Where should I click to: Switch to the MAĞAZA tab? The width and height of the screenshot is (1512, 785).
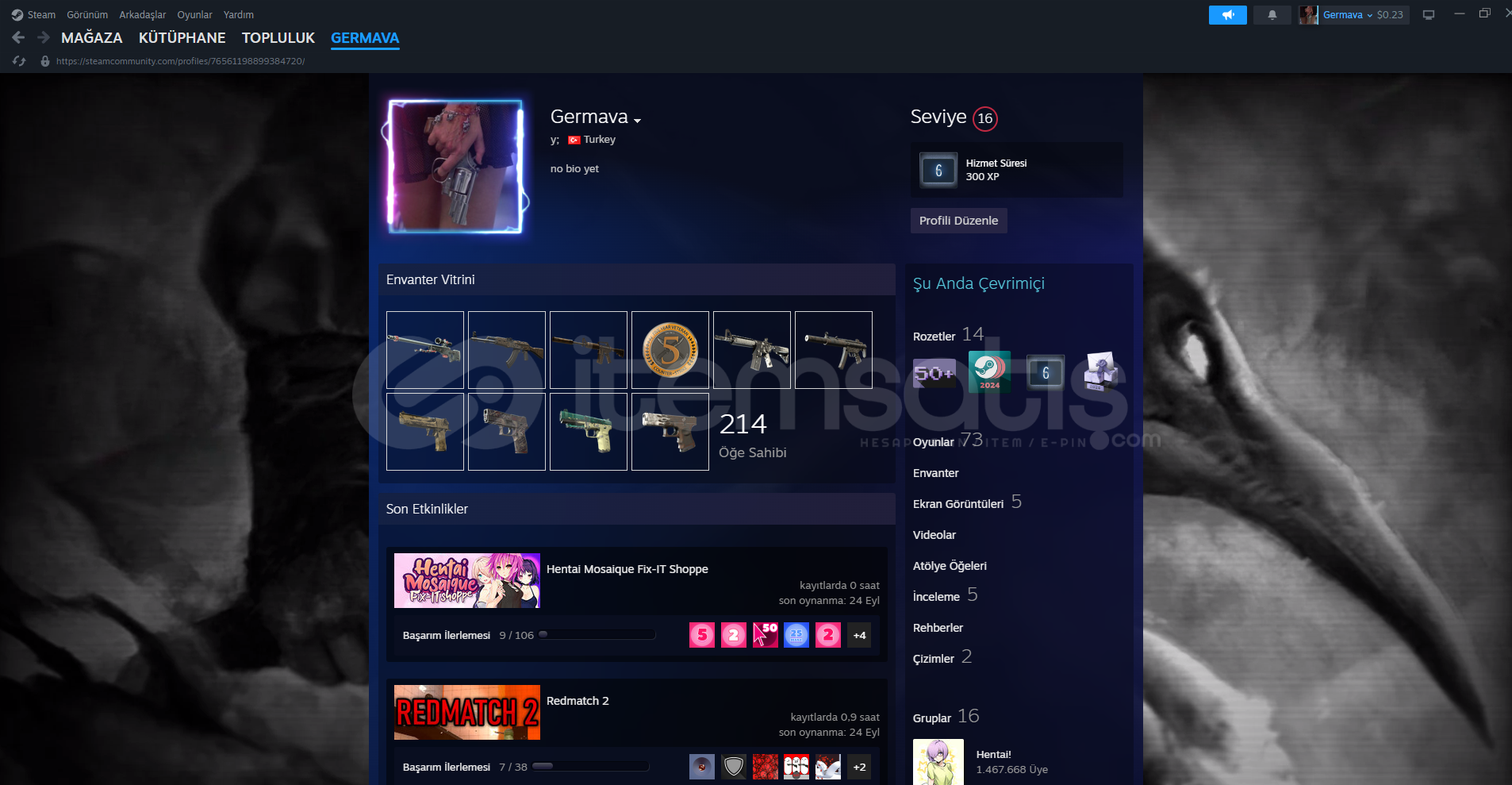pos(92,37)
